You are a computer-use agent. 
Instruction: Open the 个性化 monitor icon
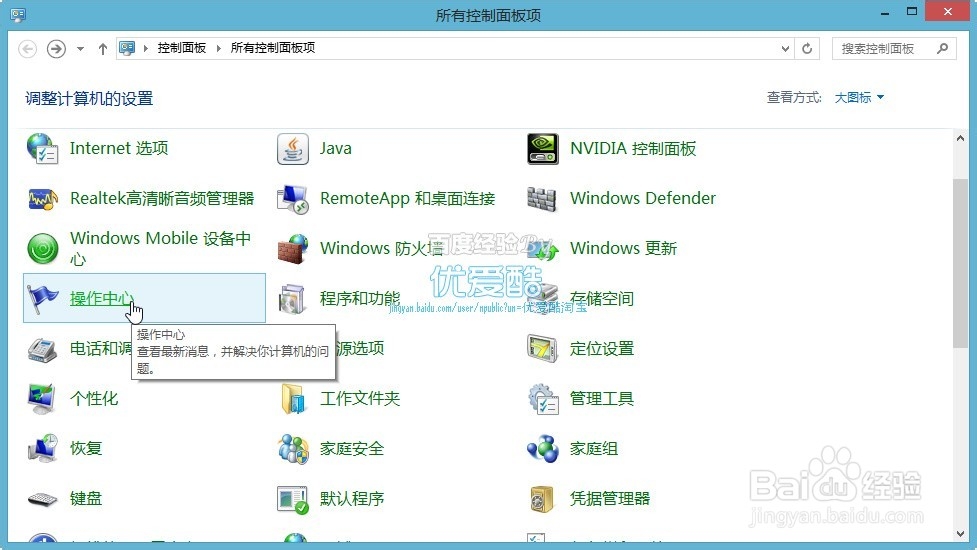pos(42,399)
